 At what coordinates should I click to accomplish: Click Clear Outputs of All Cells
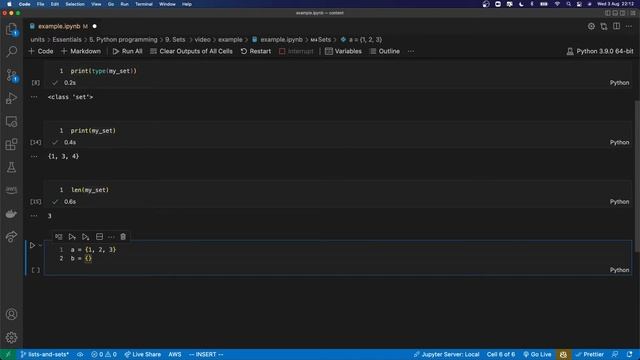point(191,51)
